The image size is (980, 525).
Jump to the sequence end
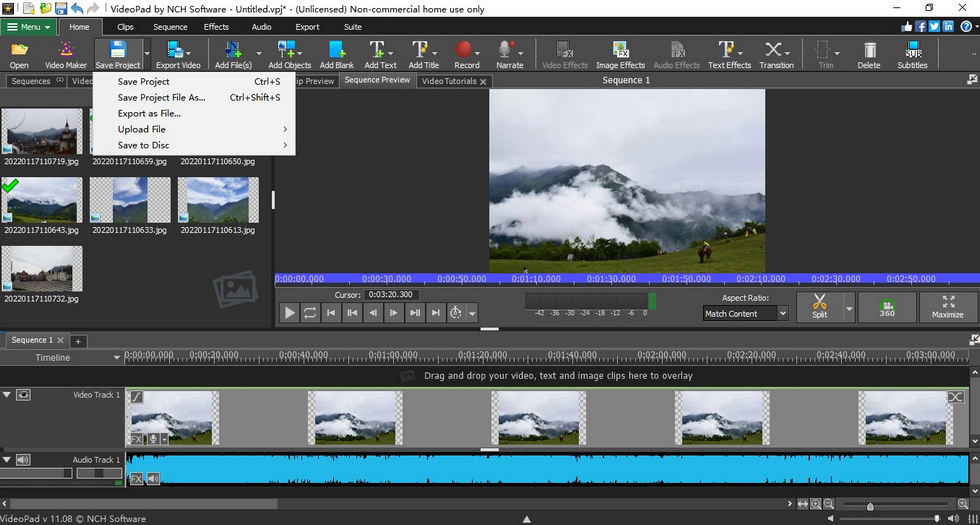point(435,313)
